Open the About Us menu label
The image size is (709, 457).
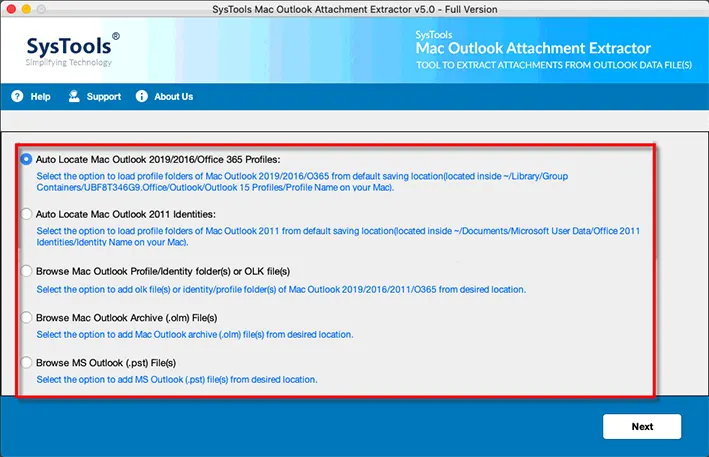(174, 97)
